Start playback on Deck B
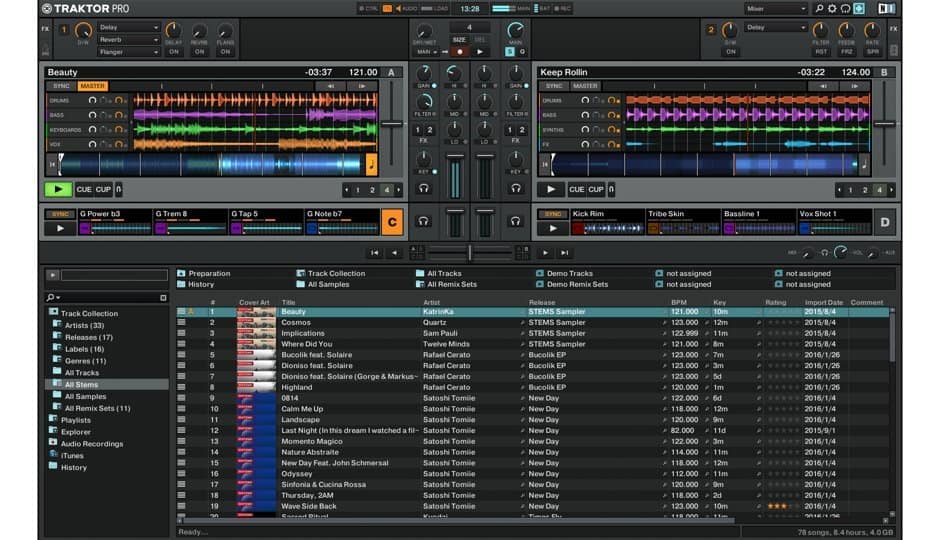The image size is (940, 540). pos(551,189)
